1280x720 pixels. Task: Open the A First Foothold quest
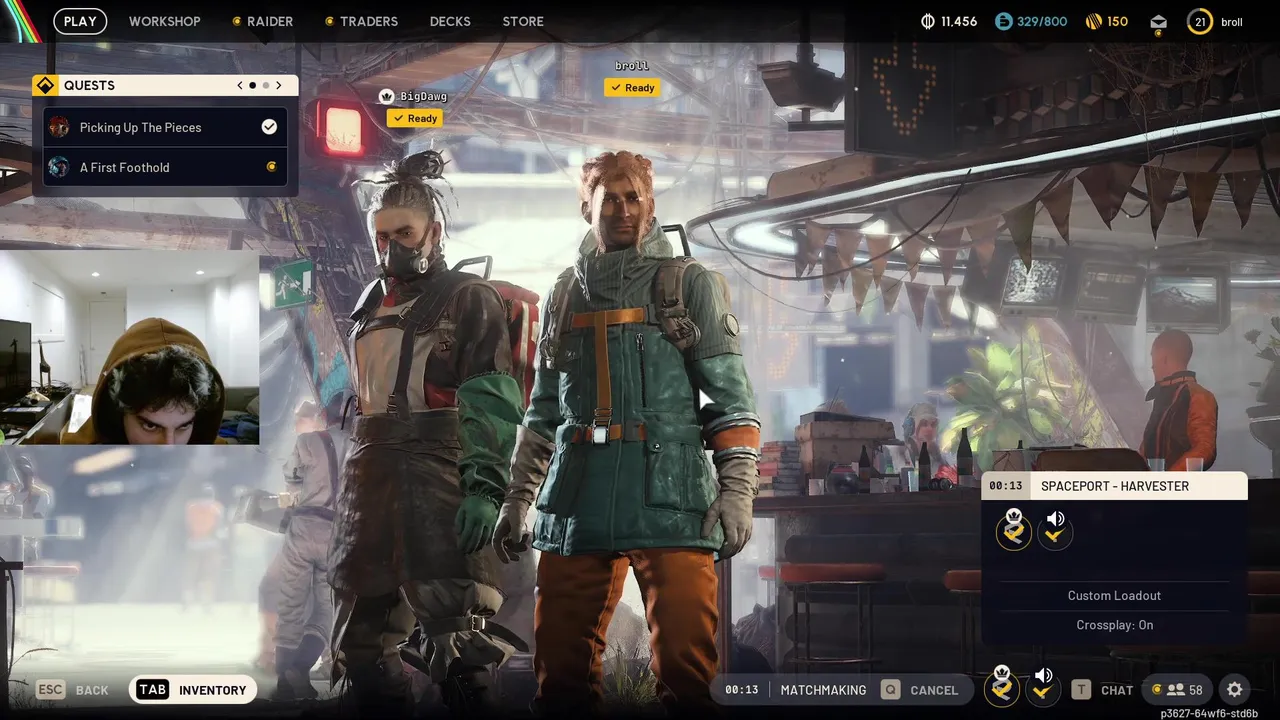click(165, 167)
